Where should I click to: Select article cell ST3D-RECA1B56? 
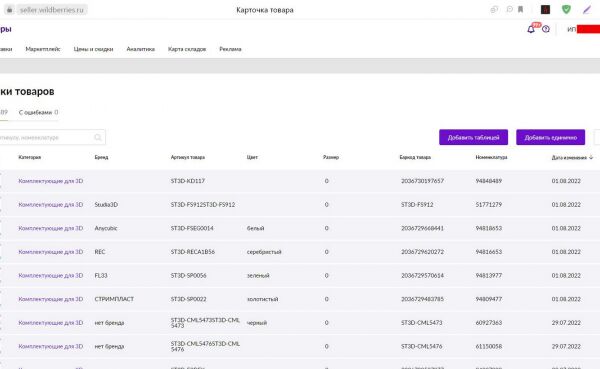tap(192, 252)
